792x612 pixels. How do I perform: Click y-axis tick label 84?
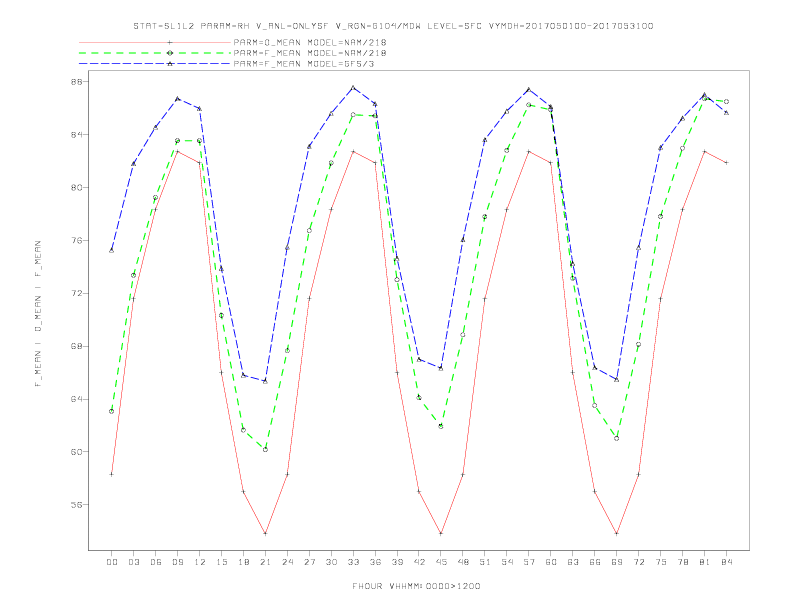[x=76, y=135]
